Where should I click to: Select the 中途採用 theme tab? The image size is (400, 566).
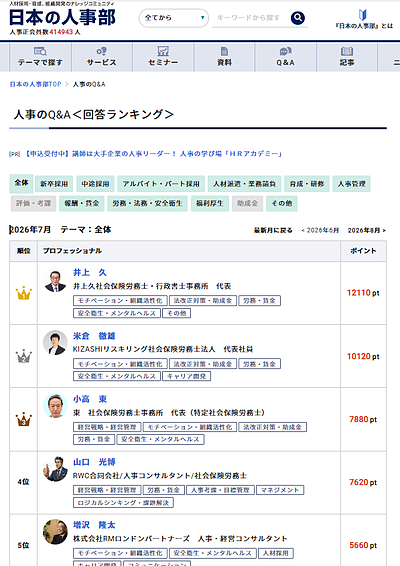[x=95, y=184]
